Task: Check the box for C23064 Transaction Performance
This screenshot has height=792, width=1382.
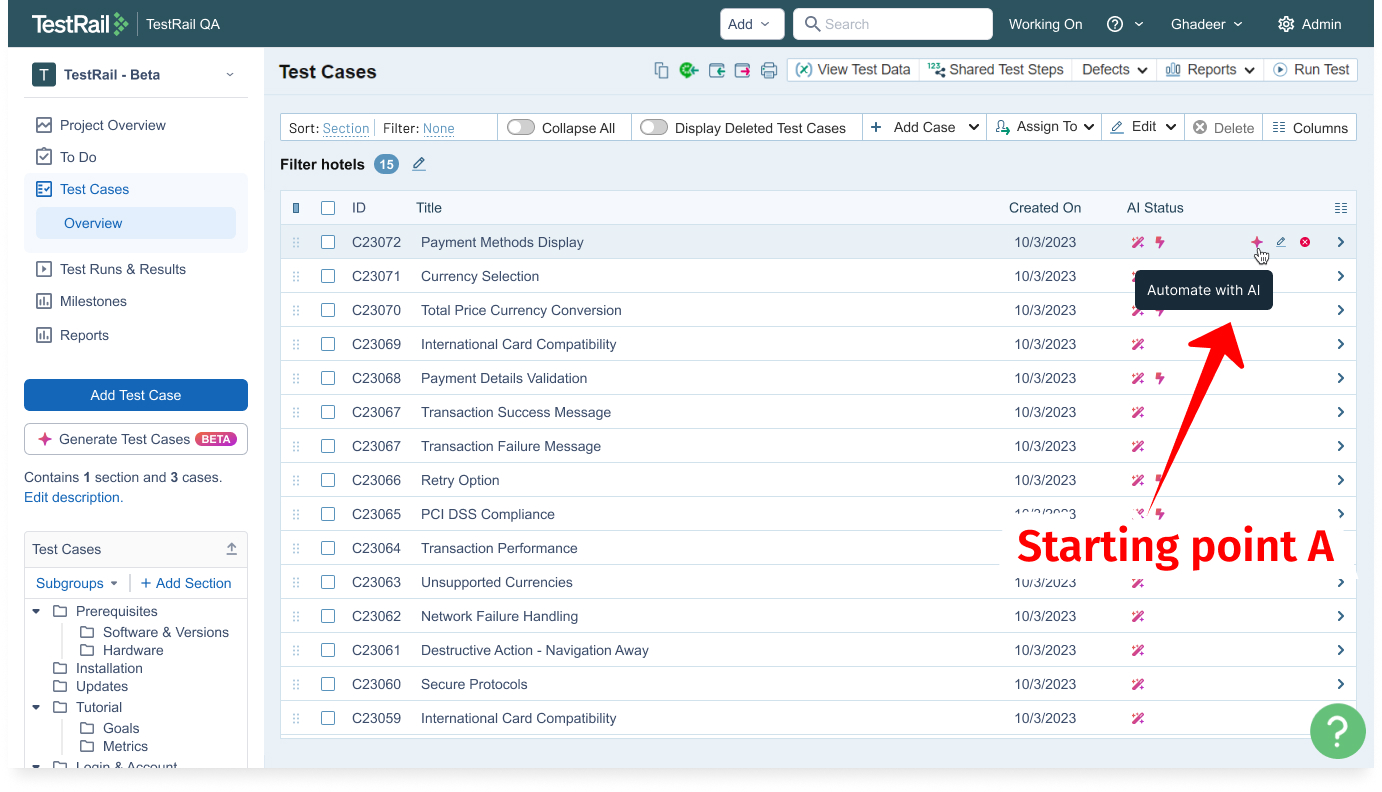Action: (x=328, y=548)
